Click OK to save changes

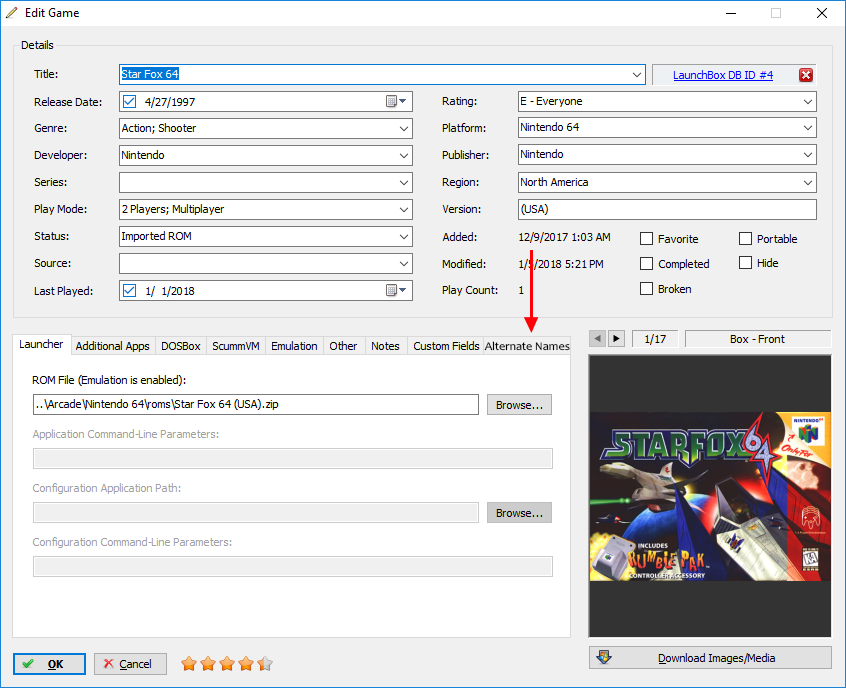pos(49,664)
